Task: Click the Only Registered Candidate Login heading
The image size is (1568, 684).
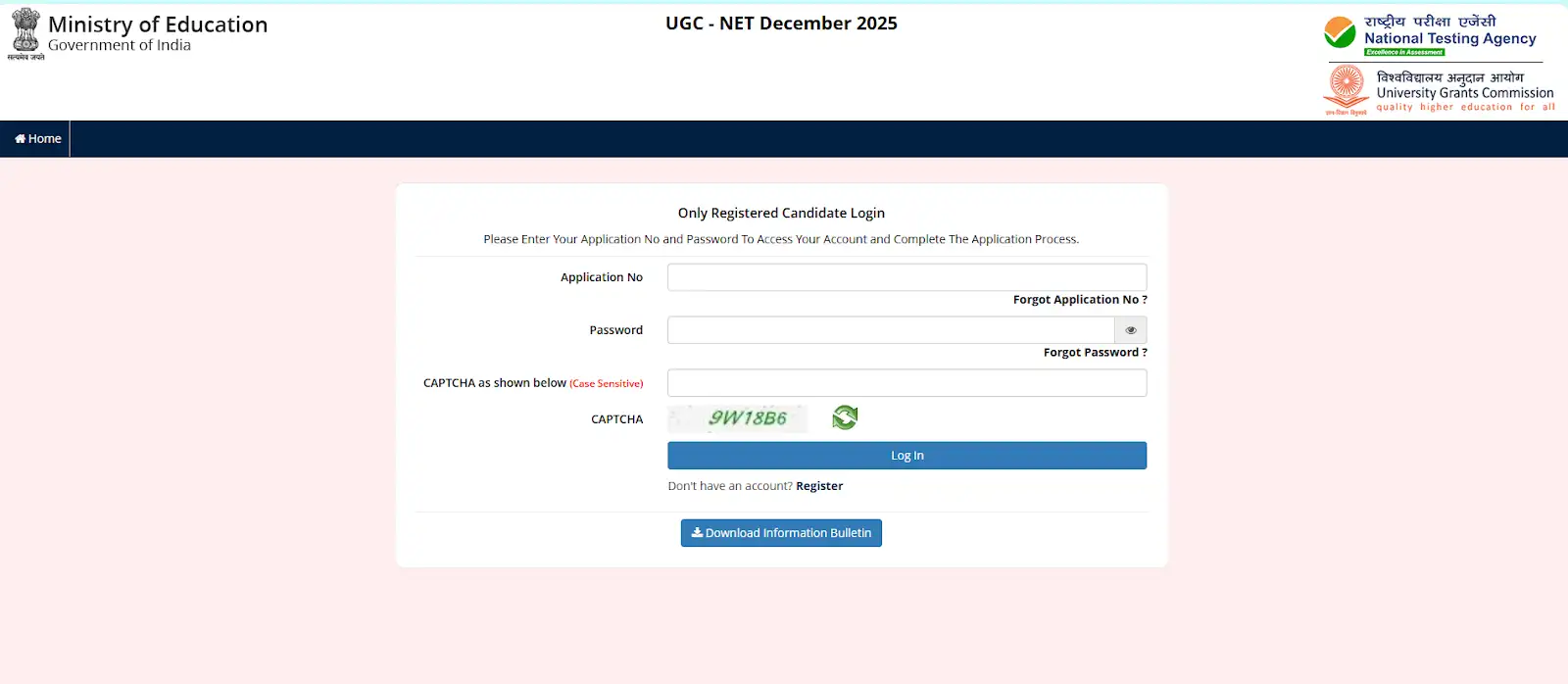Action: (781, 213)
